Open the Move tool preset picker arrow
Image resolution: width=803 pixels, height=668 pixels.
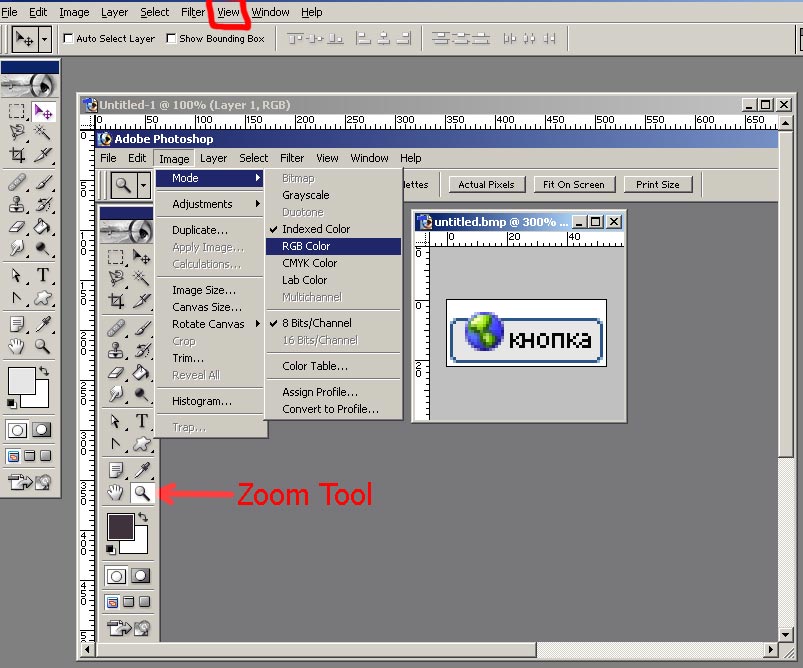point(45,39)
